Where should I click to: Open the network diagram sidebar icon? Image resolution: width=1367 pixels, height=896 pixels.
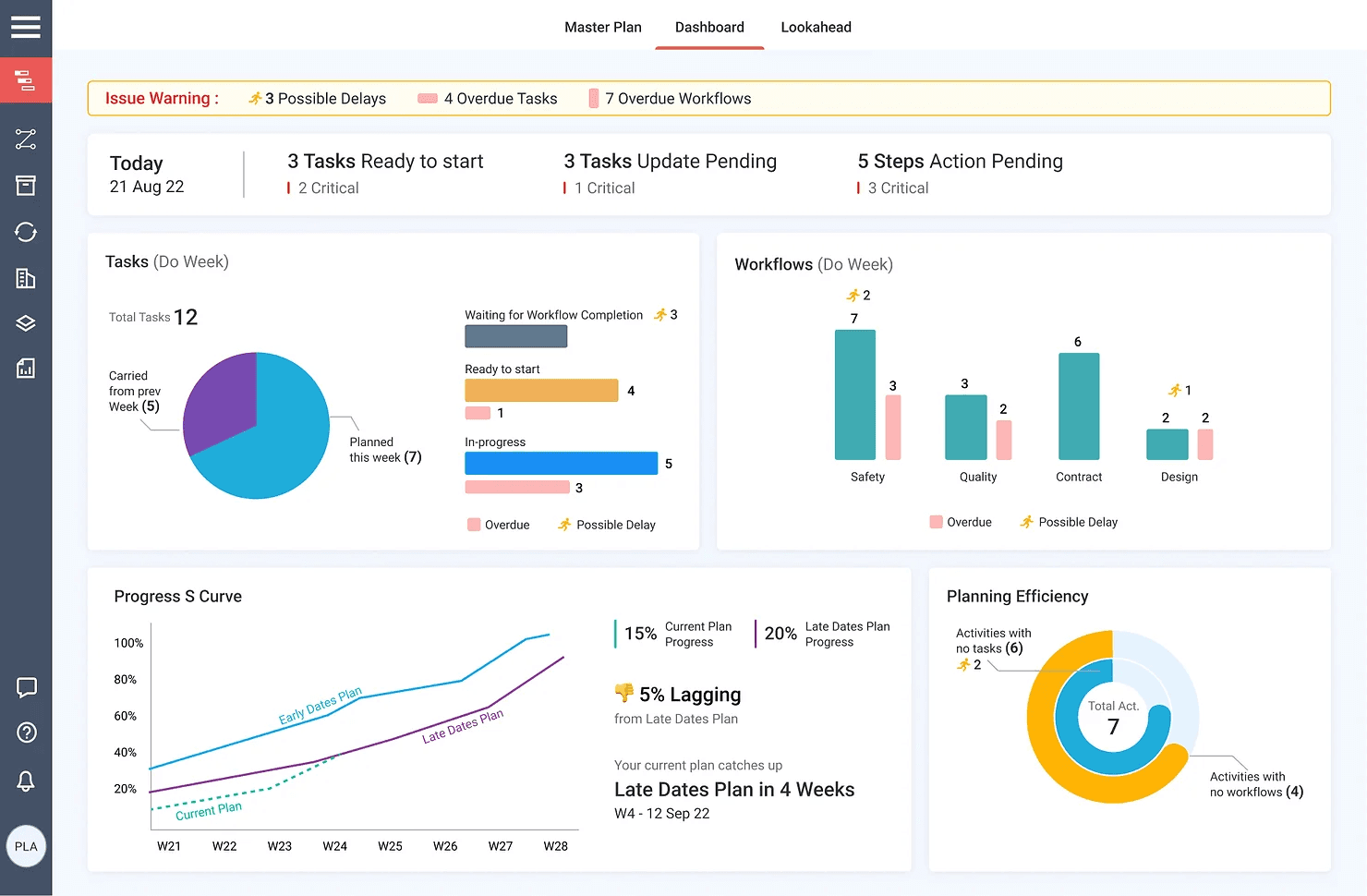click(26, 139)
